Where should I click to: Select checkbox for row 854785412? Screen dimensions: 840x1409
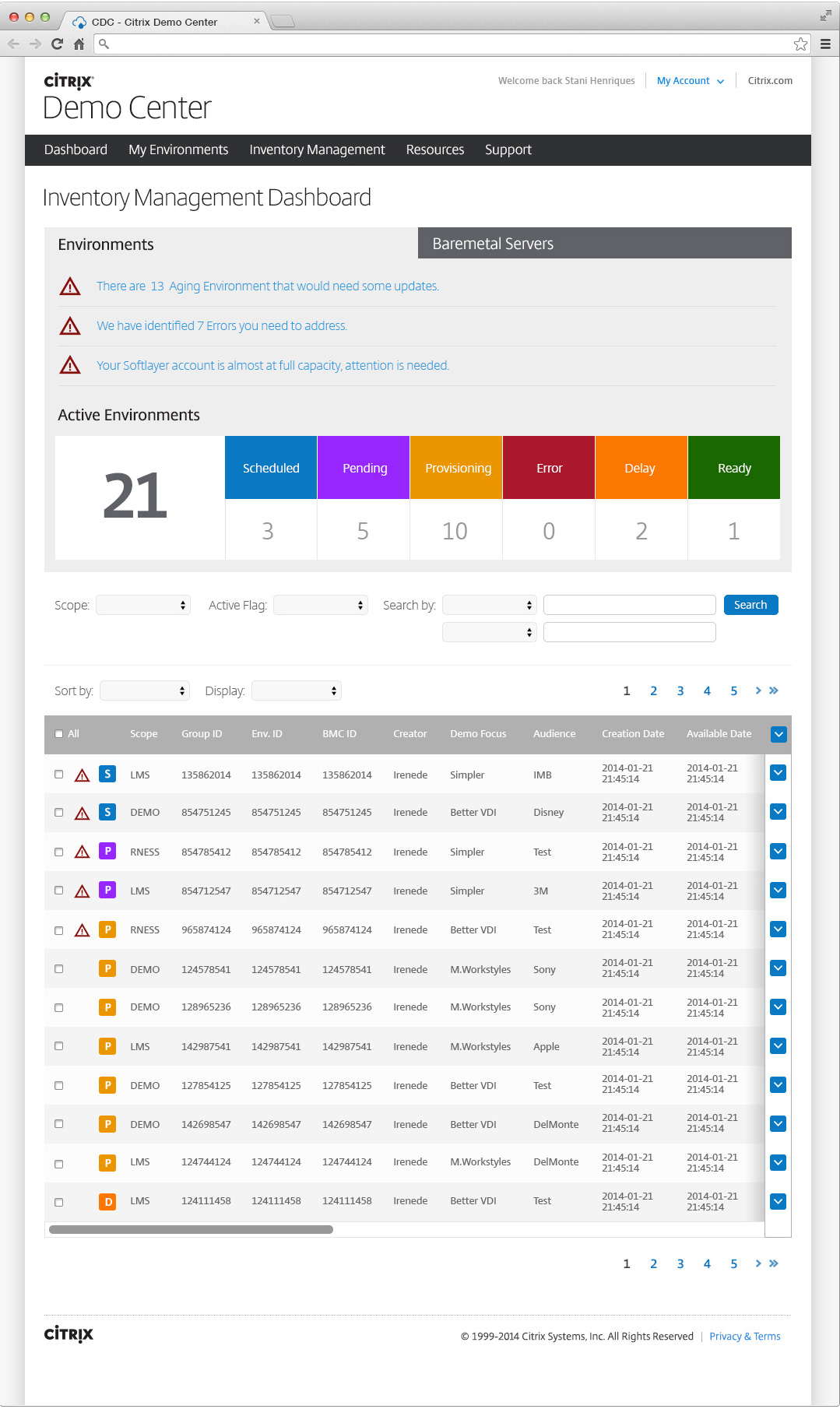coord(59,852)
